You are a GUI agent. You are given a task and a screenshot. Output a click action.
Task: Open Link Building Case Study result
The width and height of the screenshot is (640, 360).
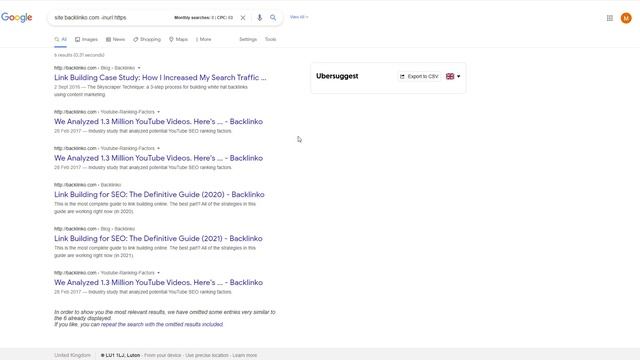coord(160,78)
